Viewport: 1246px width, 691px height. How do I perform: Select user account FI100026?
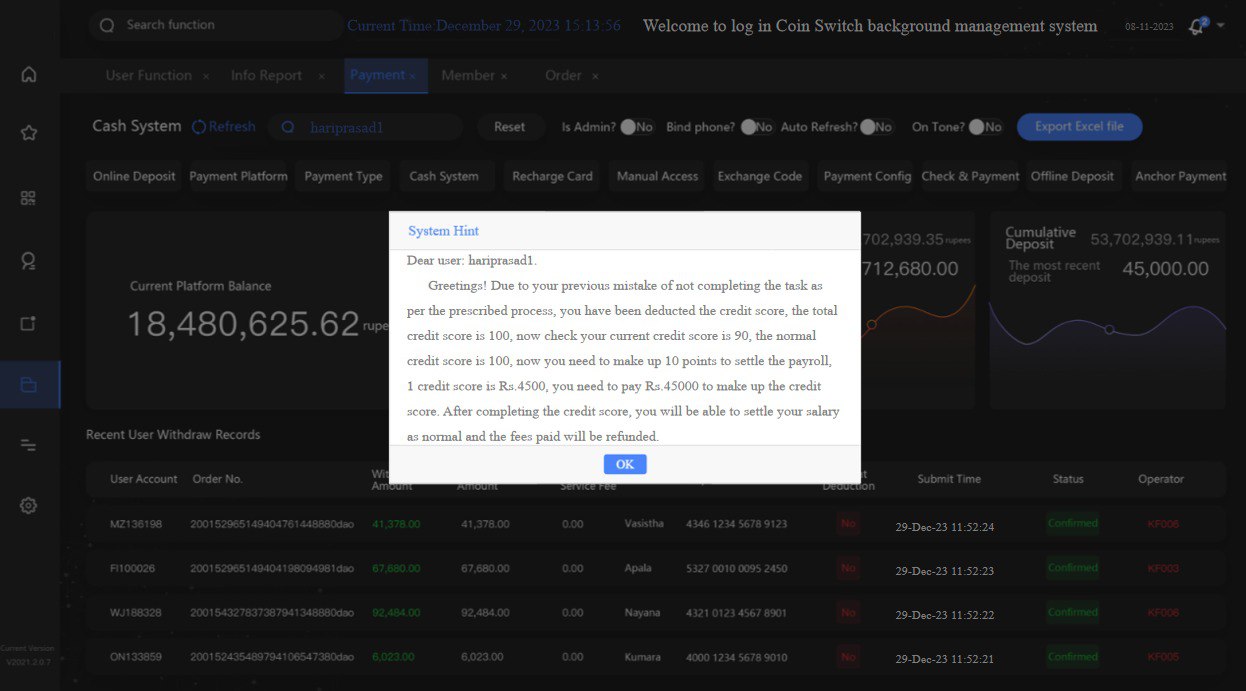133,568
